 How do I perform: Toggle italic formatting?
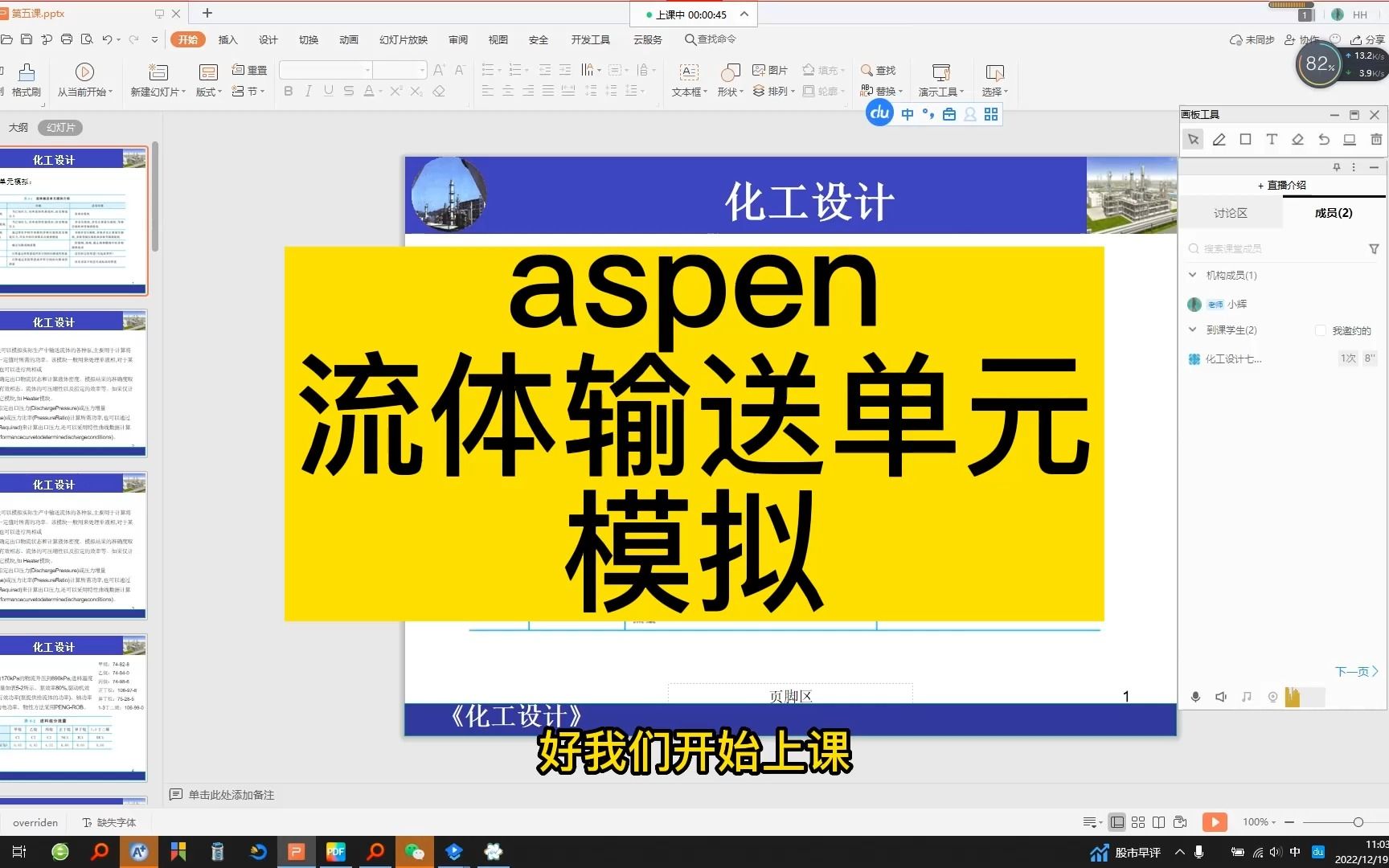coord(308,91)
